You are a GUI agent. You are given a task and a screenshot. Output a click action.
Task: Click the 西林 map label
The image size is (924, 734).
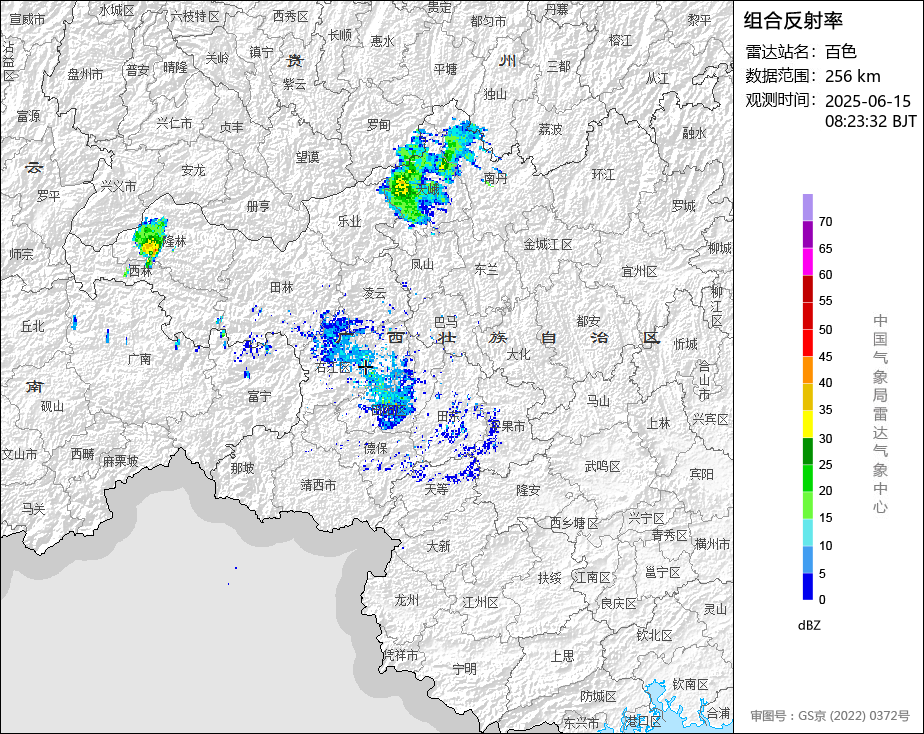(140, 271)
